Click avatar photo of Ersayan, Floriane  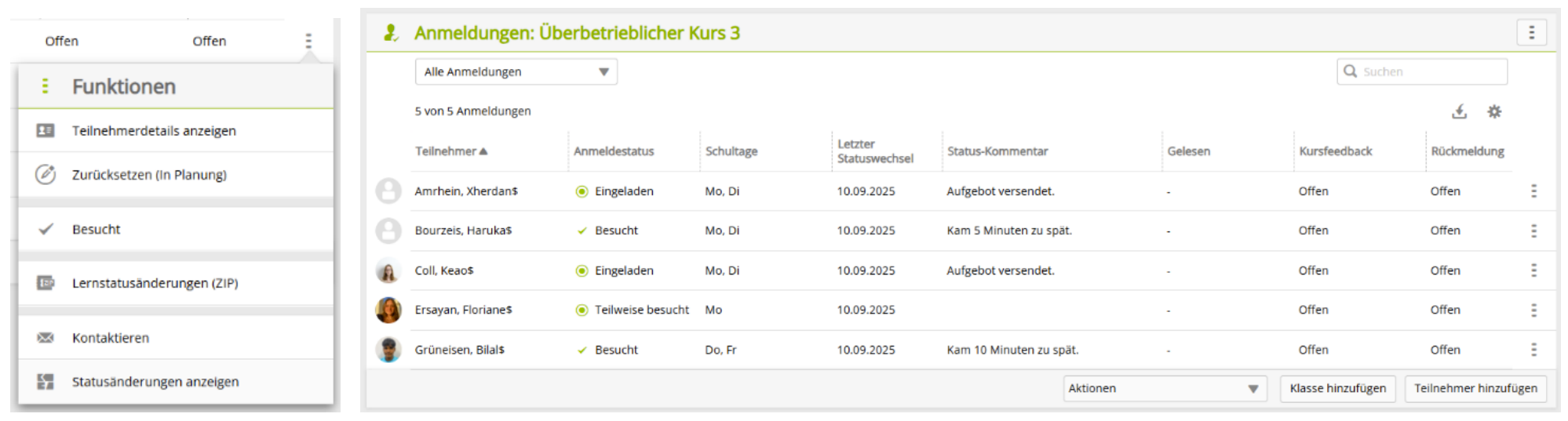tap(388, 310)
